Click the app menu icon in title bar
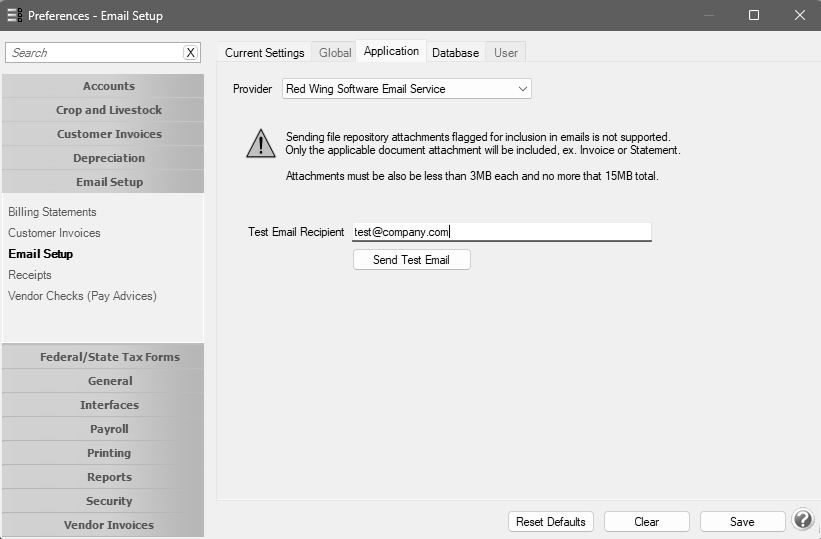The width and height of the screenshot is (821, 539). pyautogui.click(x=15, y=15)
